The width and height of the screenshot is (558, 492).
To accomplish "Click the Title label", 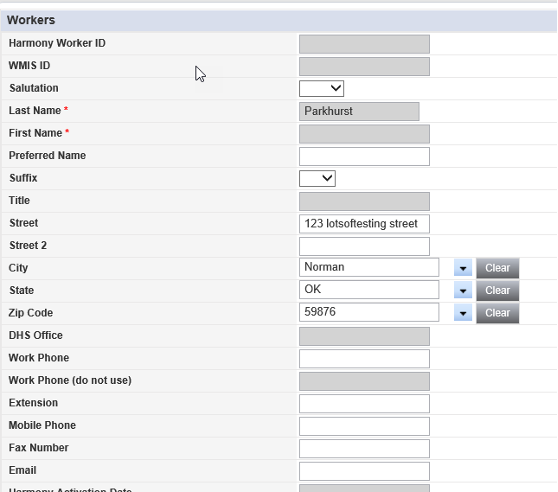I will tap(19, 200).
